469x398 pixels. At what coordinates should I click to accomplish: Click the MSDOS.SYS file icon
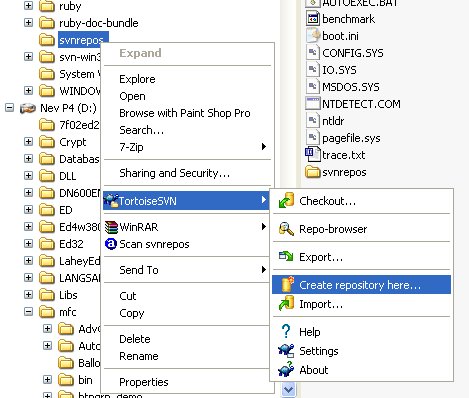click(x=313, y=87)
